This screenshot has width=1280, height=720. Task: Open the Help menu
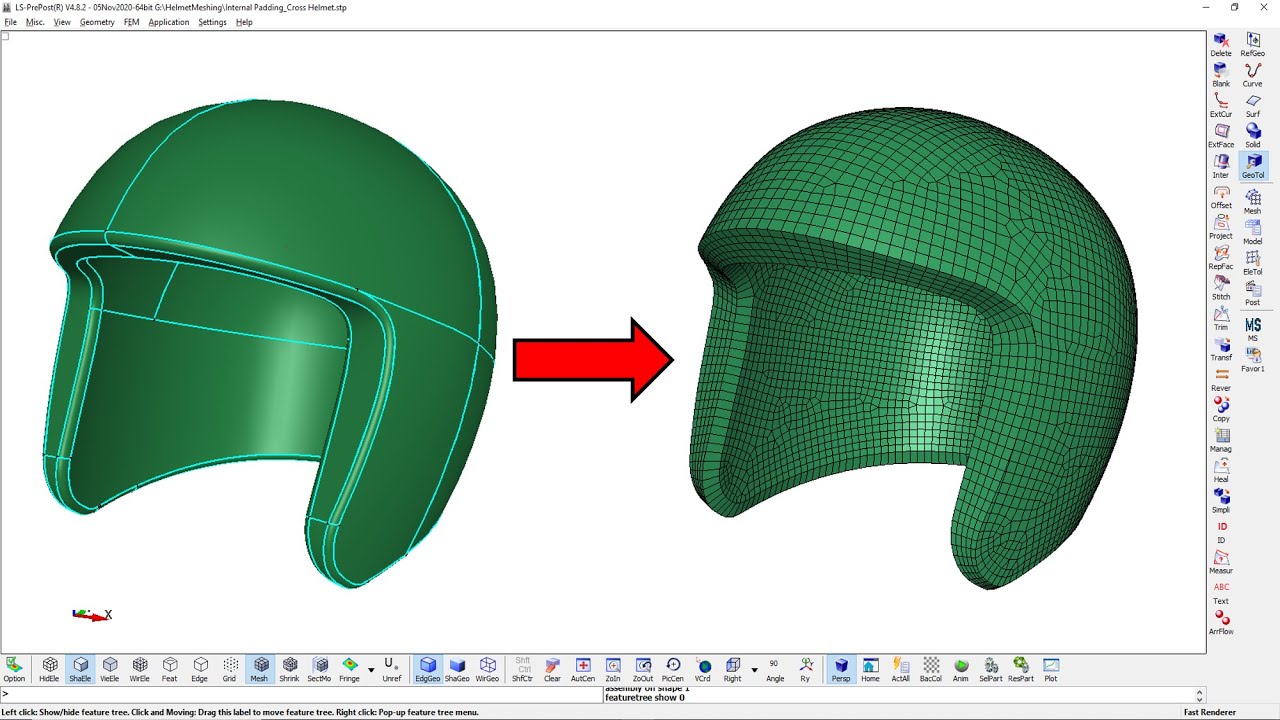[x=244, y=22]
